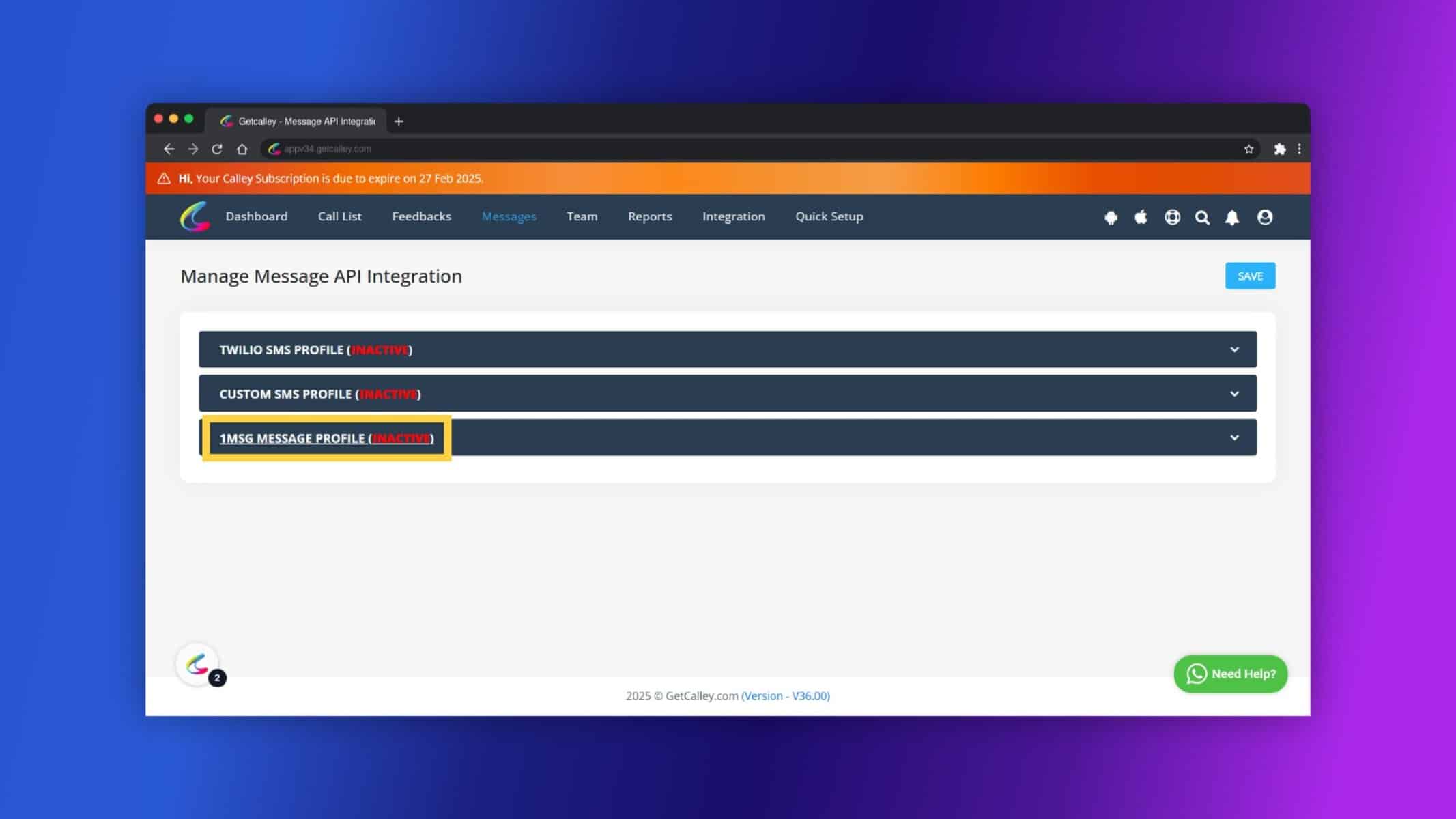This screenshot has height=819, width=1456.
Task: Open the Dashboard menu
Action: (x=257, y=216)
